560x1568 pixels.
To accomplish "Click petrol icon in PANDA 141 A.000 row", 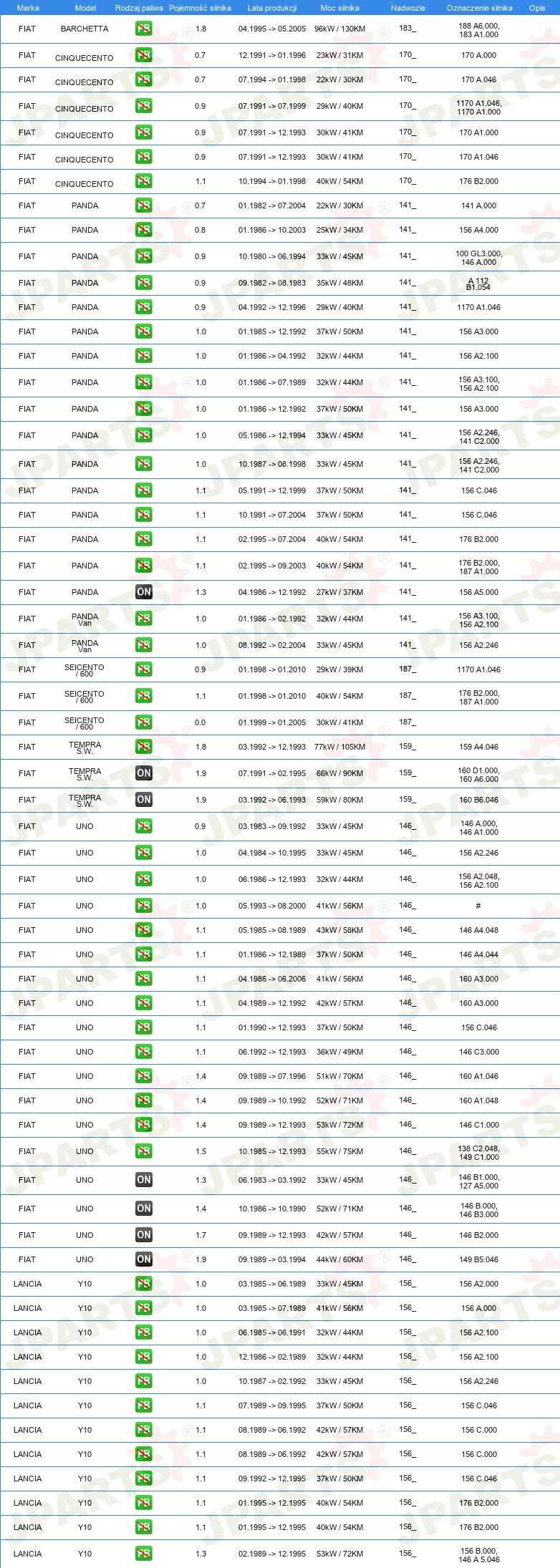I will pyautogui.click(x=143, y=205).
